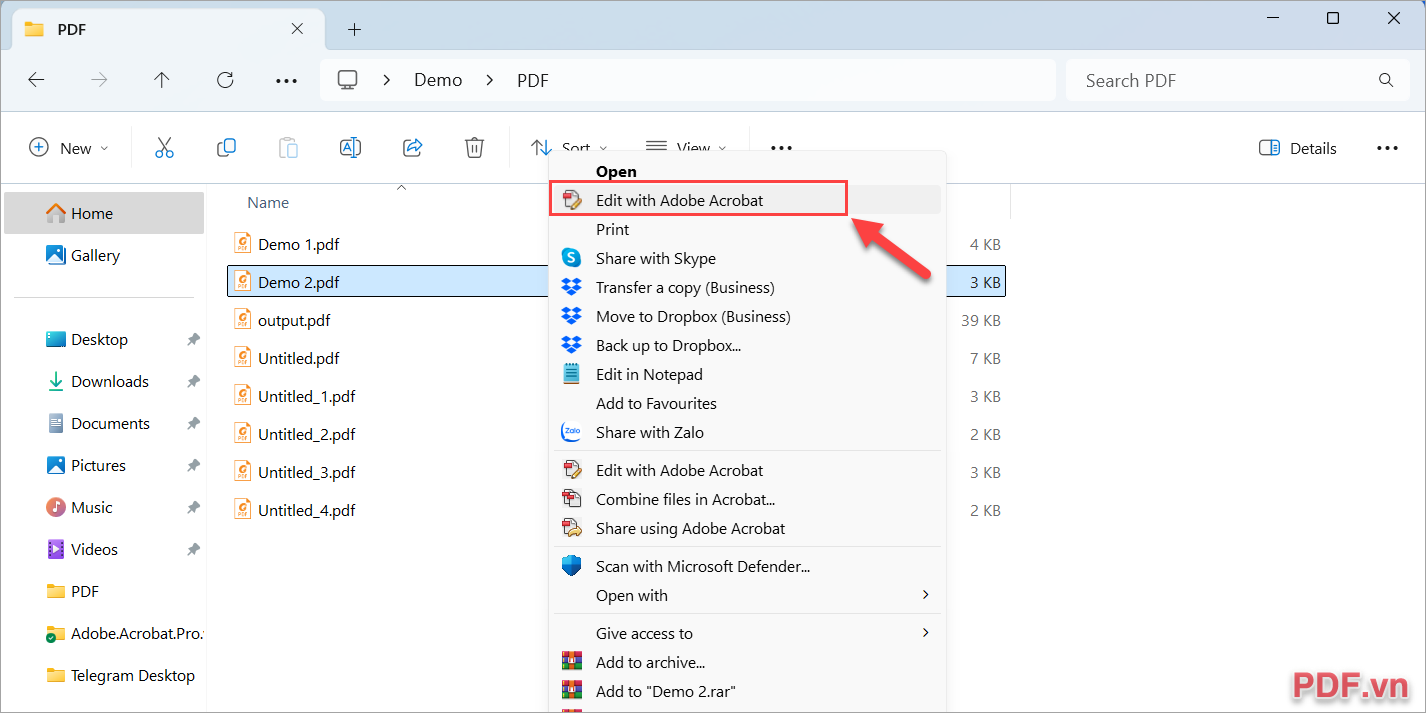1426x713 pixels.
Task: Open the ellipsis beside Details
Action: [1387, 148]
